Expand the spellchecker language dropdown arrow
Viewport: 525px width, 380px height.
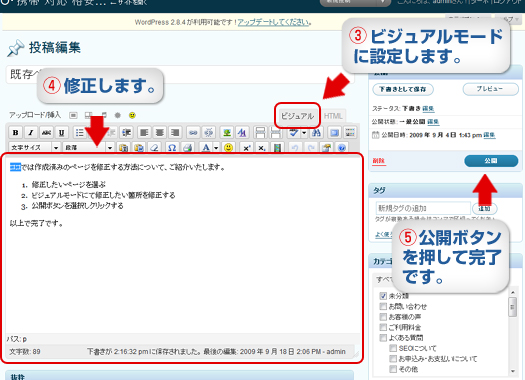pos(304,133)
